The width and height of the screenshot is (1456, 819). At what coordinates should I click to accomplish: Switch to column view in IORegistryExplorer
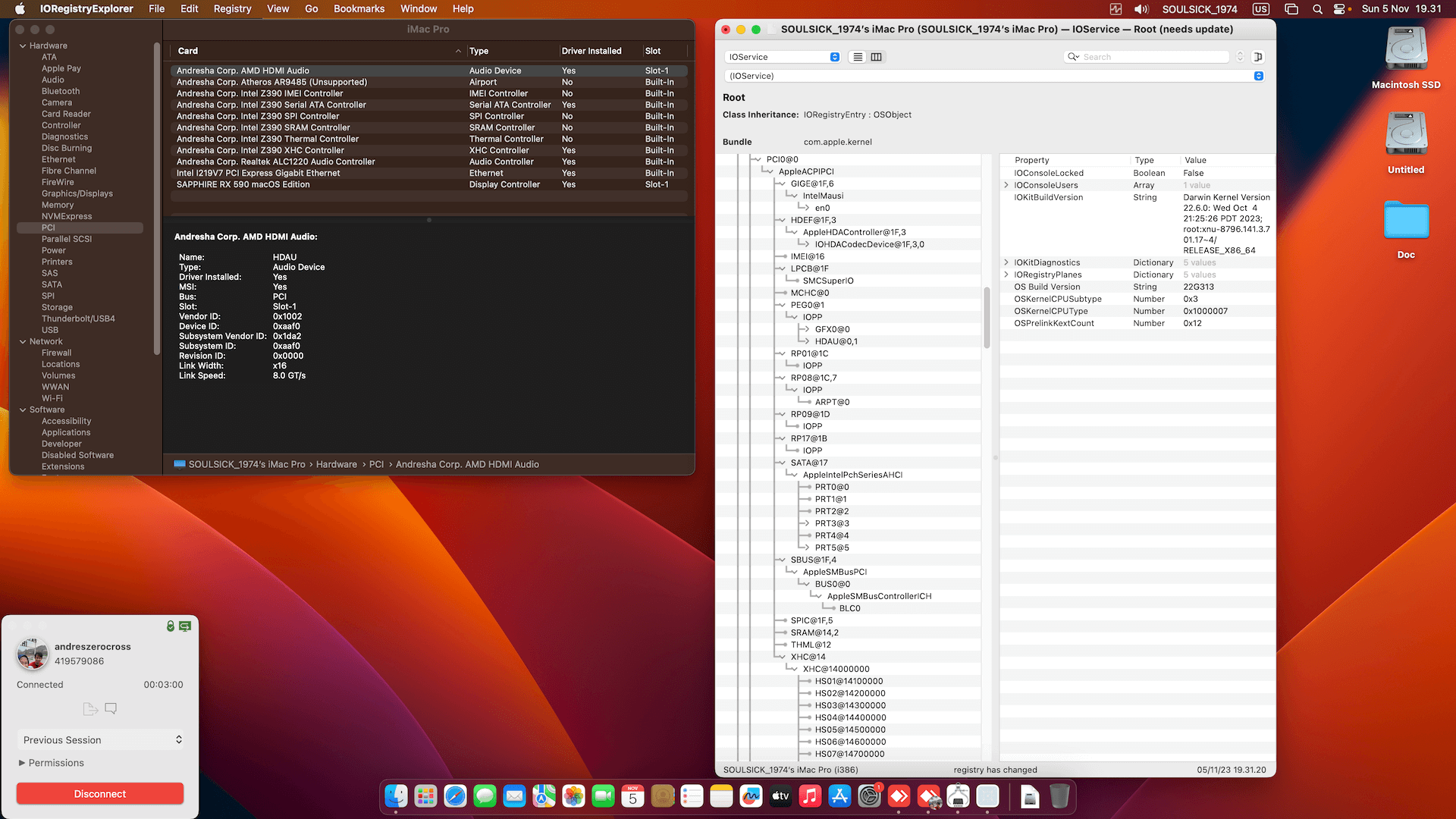pos(876,57)
